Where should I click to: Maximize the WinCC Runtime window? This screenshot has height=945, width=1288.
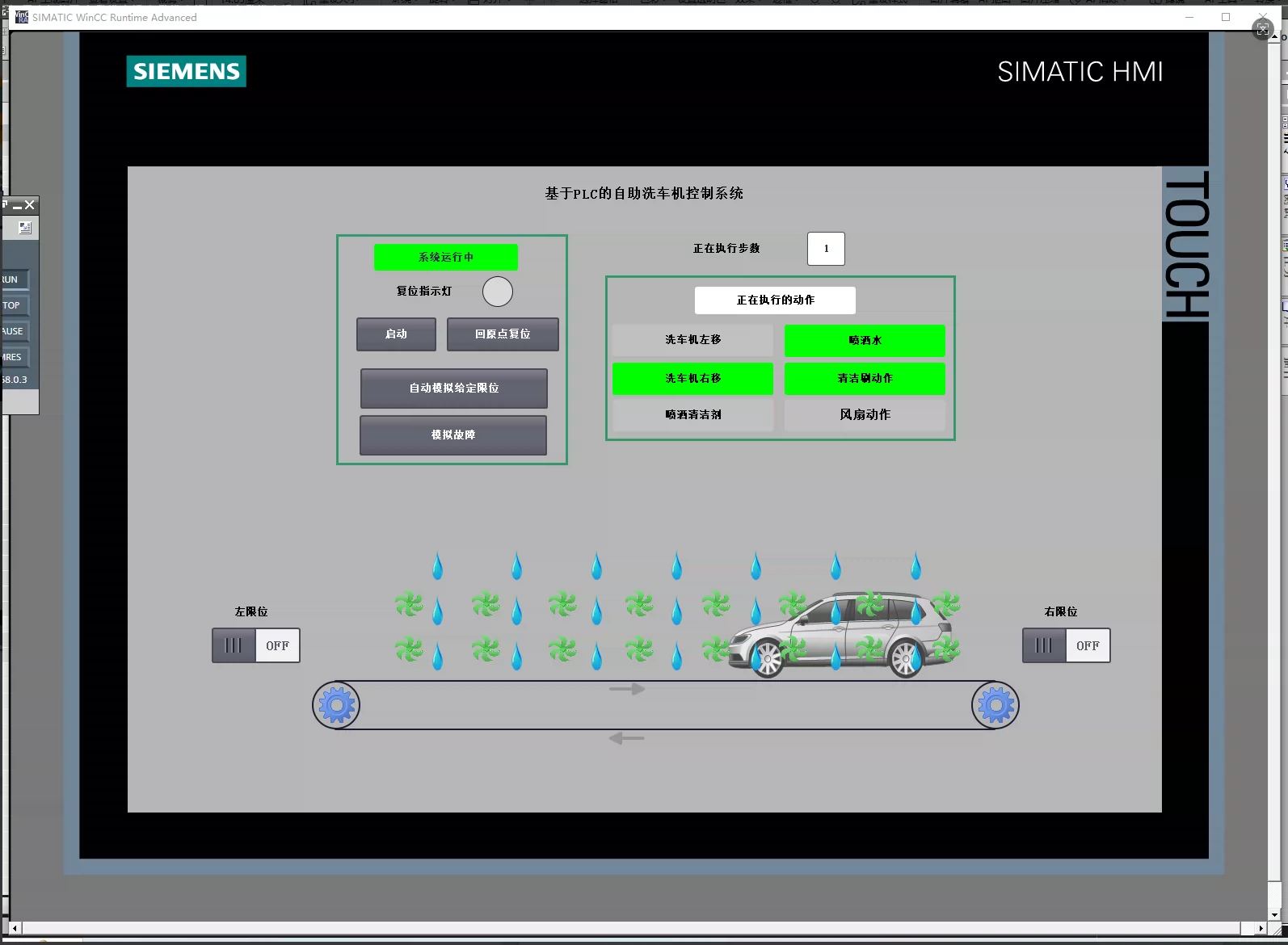(x=1226, y=17)
